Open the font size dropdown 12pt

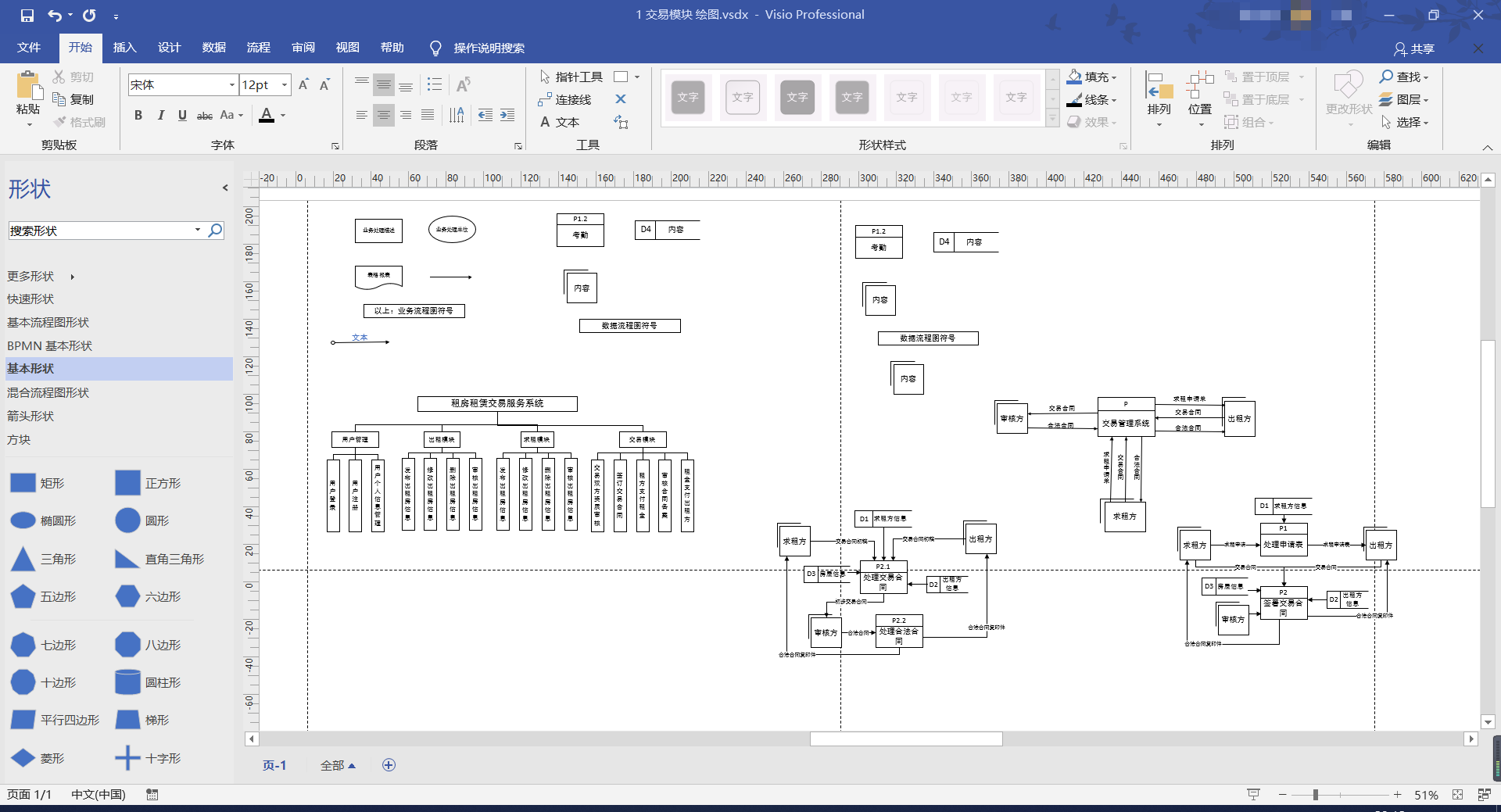click(x=285, y=84)
